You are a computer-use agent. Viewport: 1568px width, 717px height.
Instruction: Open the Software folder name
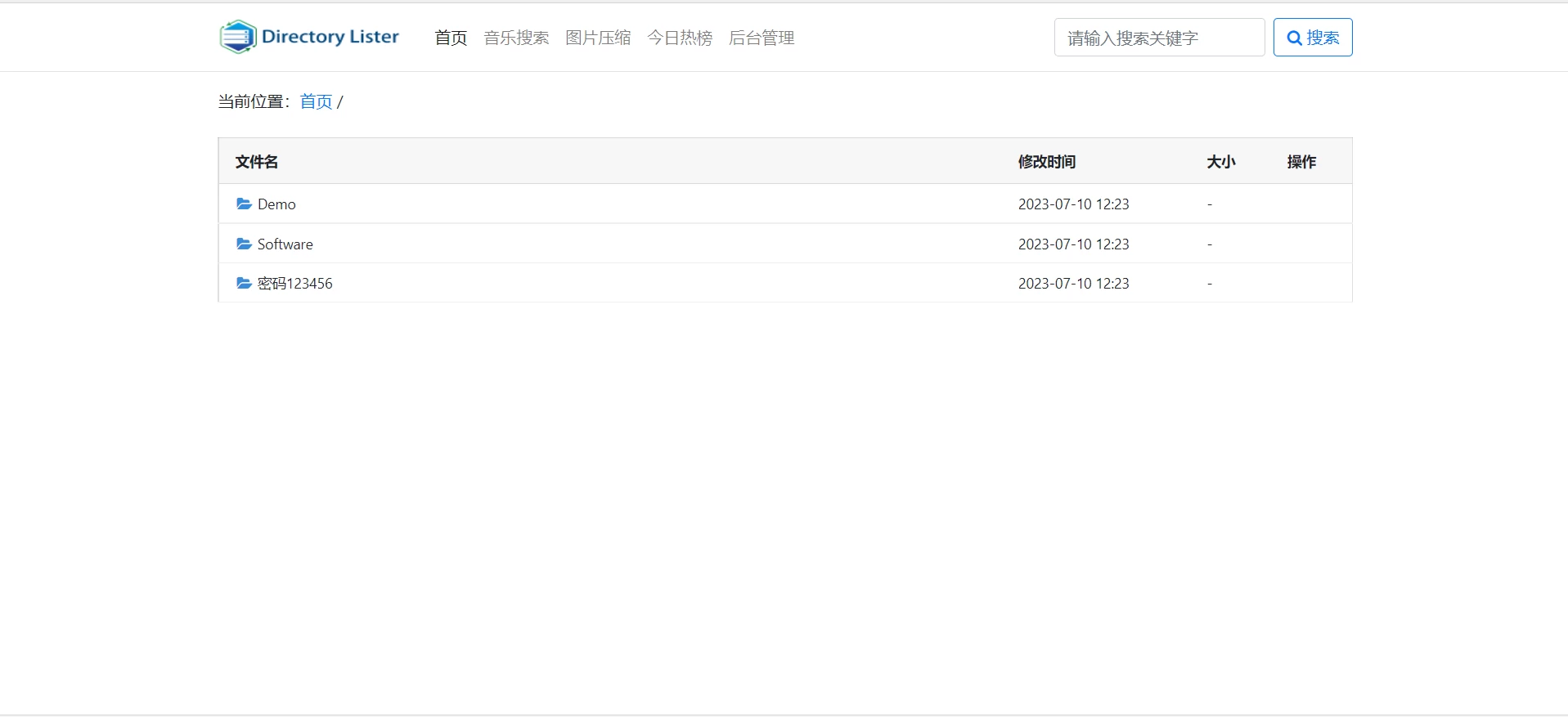(285, 244)
